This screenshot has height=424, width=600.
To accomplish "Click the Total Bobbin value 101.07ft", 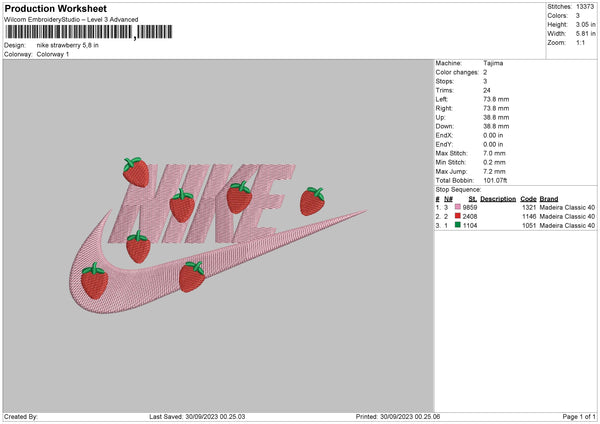I will [495, 180].
